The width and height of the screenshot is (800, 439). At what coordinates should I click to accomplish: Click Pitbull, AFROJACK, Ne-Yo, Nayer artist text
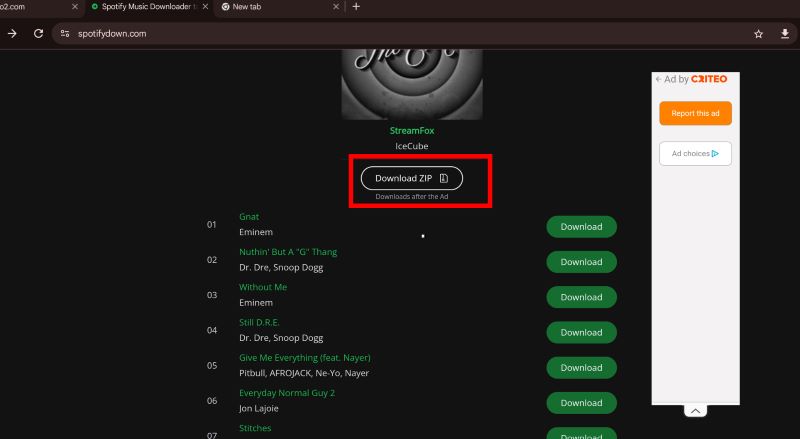304,373
